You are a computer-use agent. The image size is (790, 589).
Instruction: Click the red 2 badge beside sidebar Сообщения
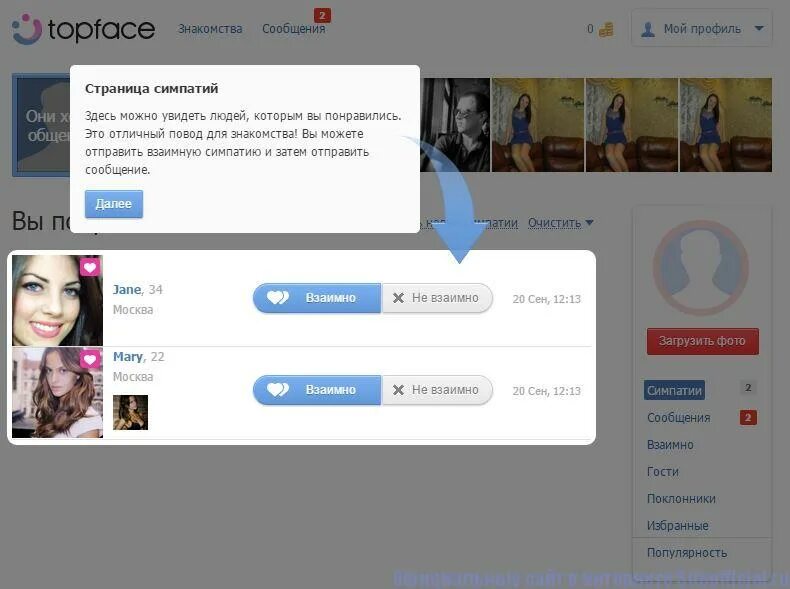point(748,418)
